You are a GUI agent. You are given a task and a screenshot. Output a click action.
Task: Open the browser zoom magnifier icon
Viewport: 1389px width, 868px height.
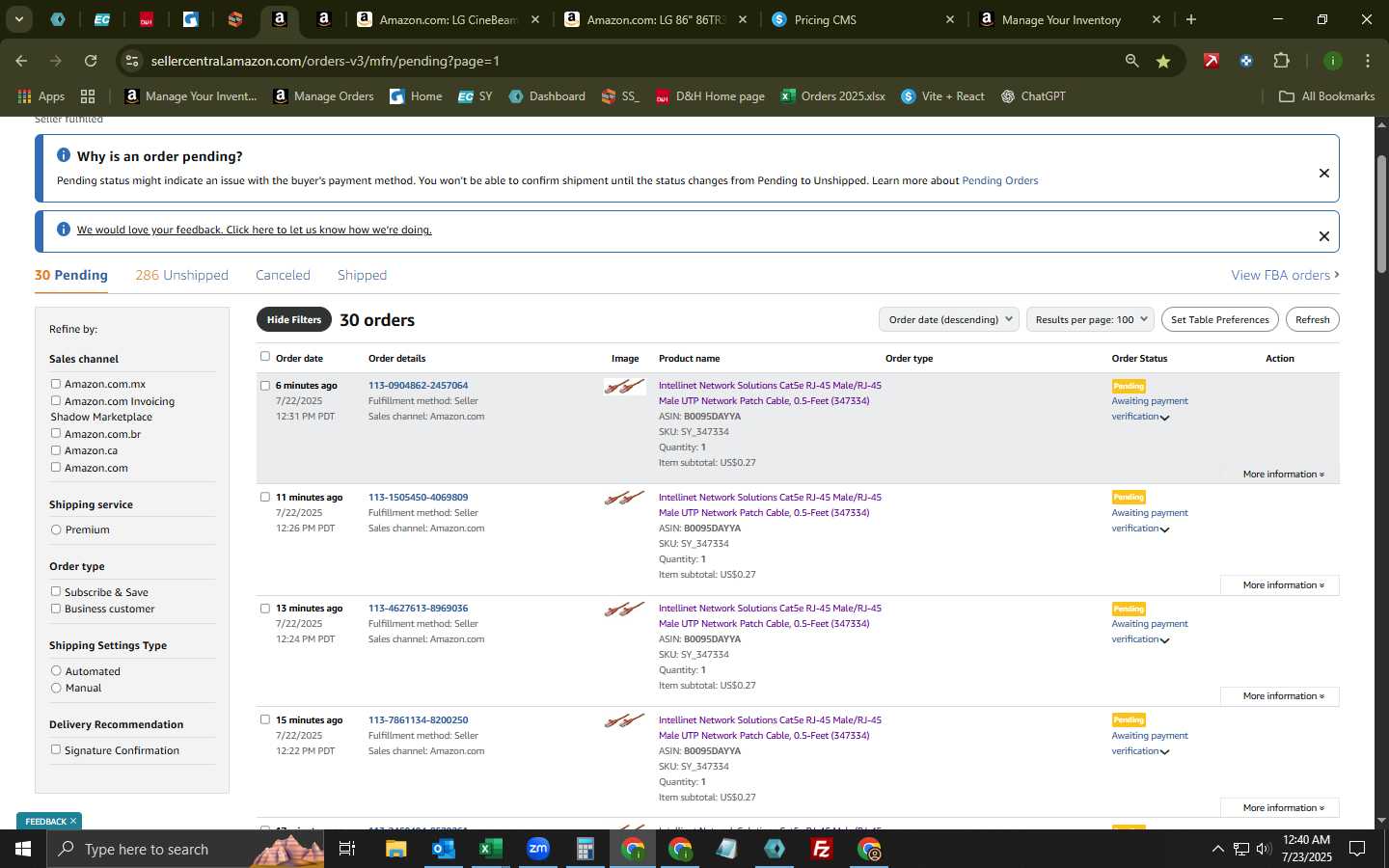(1131, 61)
